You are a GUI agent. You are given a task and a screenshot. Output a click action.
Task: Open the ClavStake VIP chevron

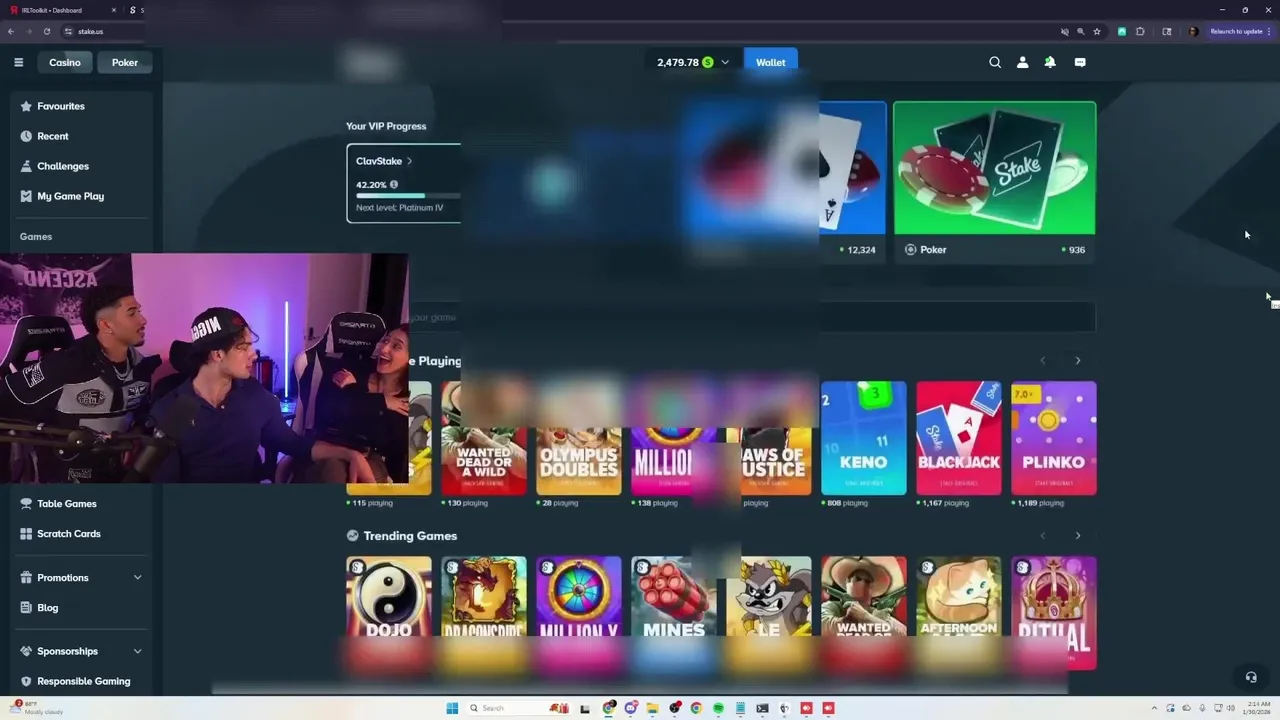click(x=409, y=161)
